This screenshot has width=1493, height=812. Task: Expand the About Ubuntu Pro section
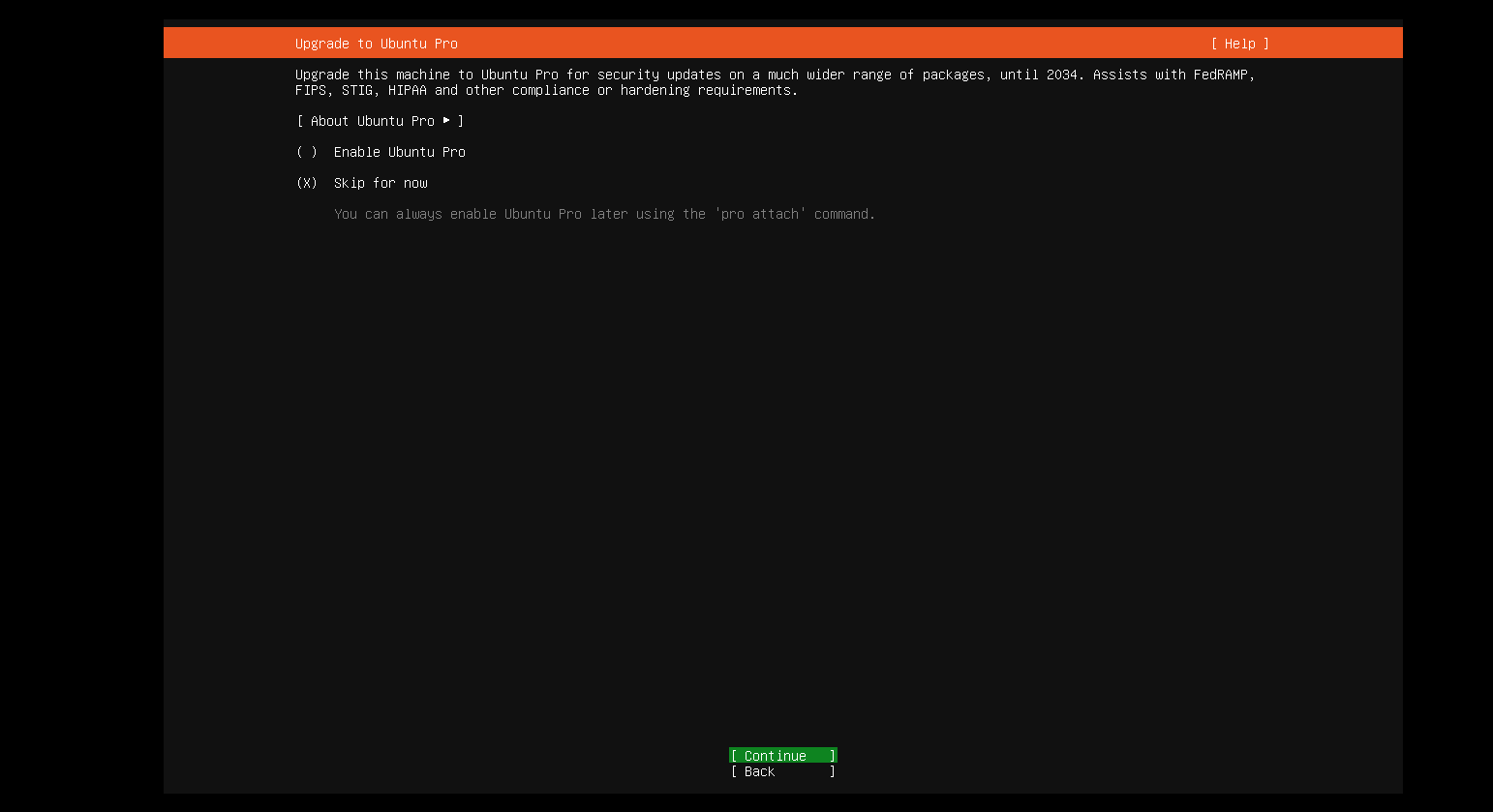372,121
